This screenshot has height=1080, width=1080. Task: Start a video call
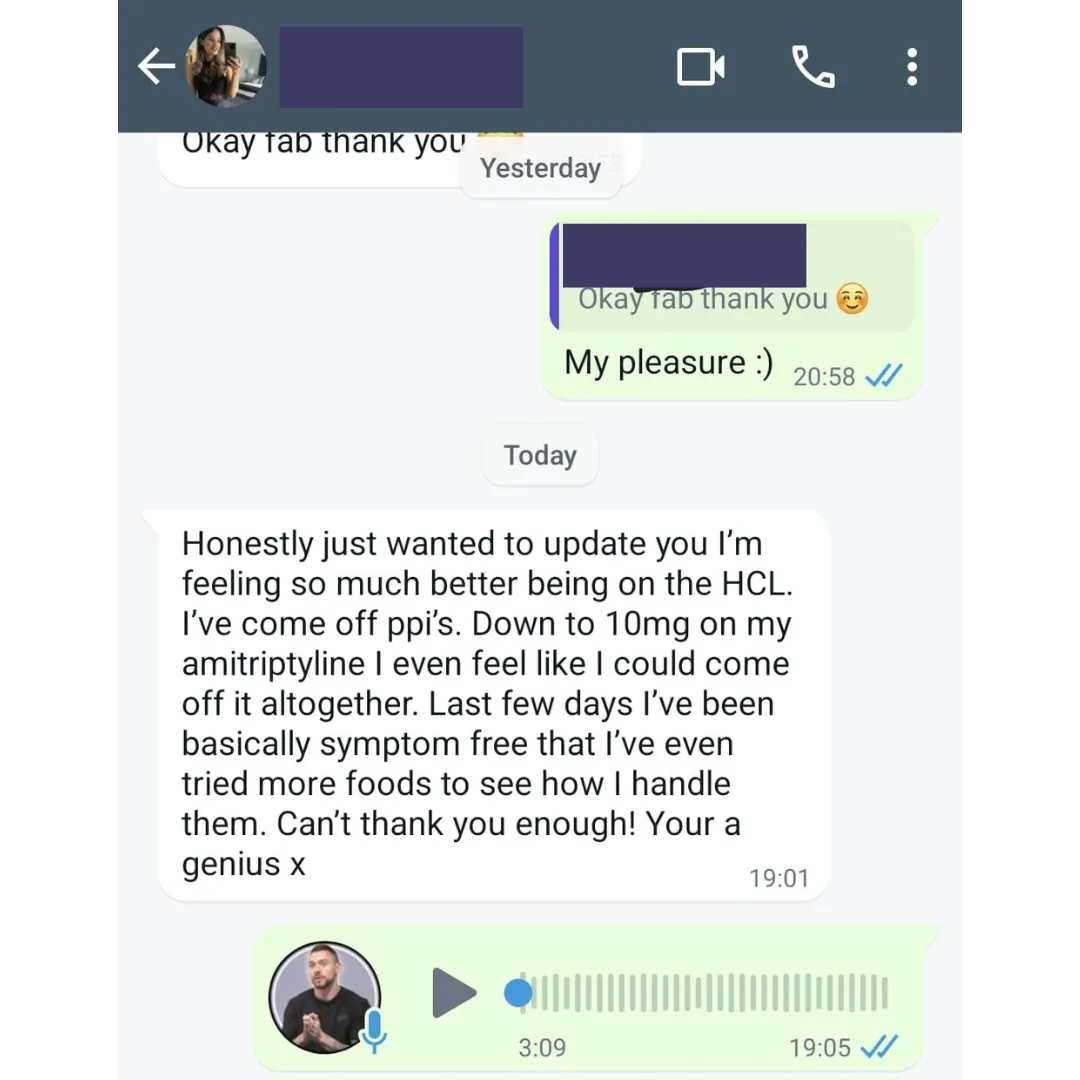pyautogui.click(x=700, y=67)
